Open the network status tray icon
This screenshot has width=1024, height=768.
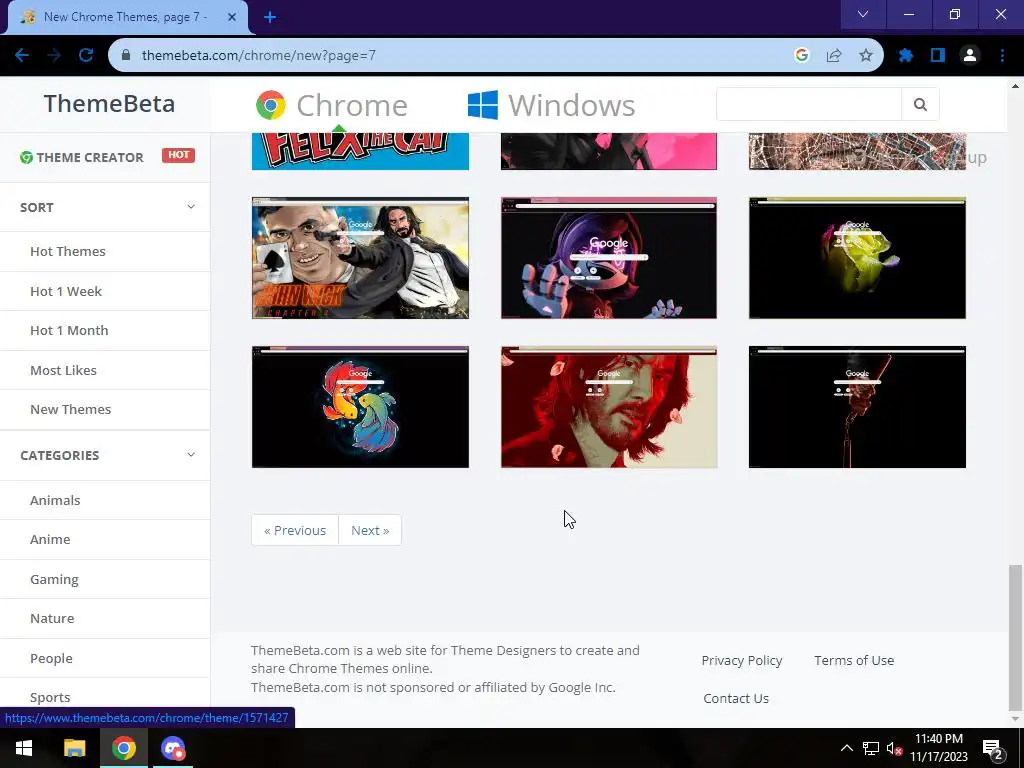coord(871,748)
